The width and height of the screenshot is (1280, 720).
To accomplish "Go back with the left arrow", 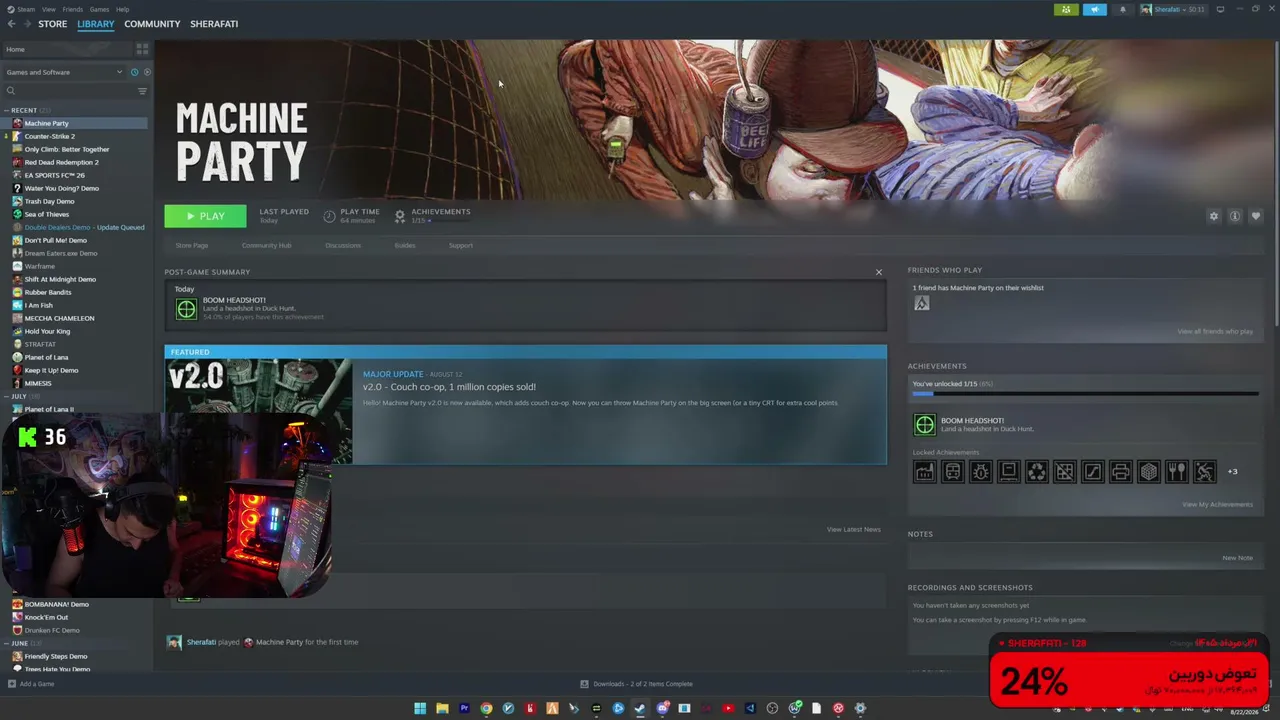I will (x=10, y=24).
